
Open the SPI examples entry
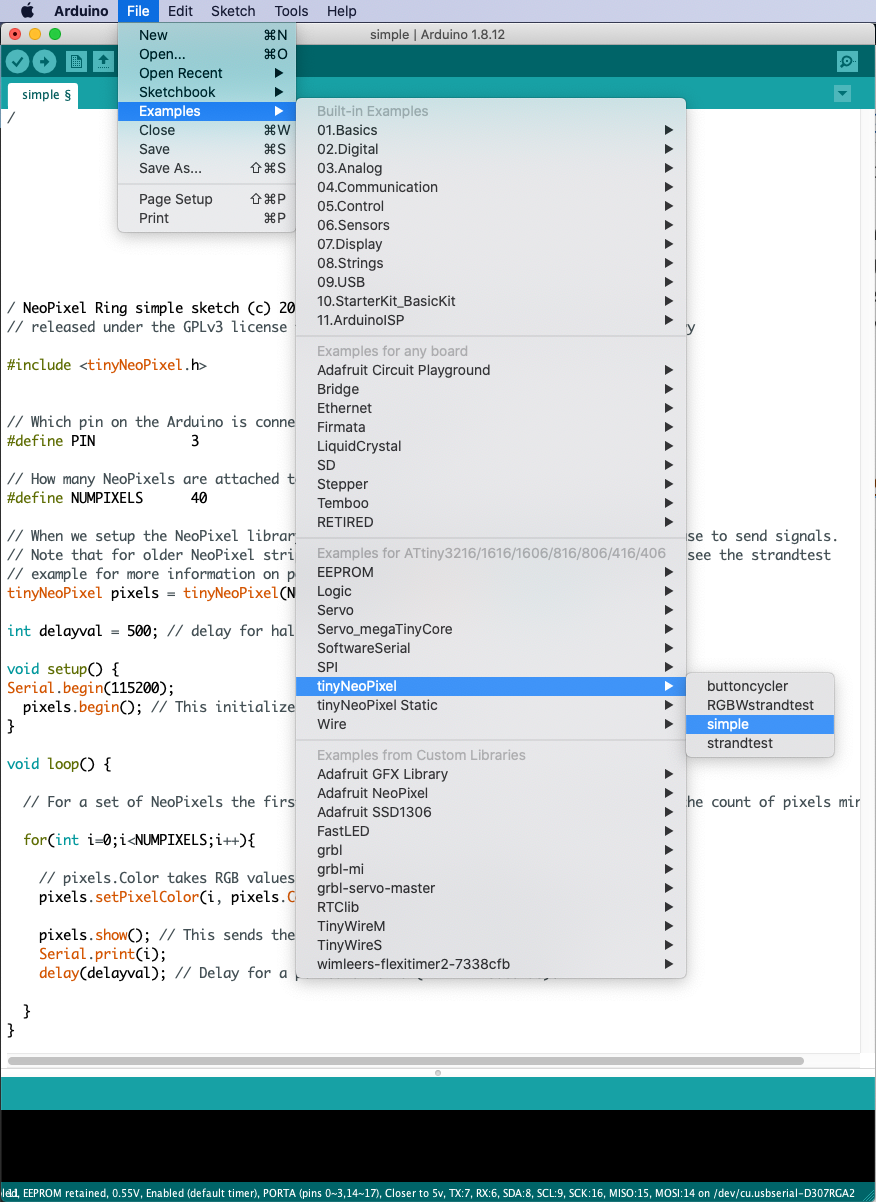[x=491, y=667]
